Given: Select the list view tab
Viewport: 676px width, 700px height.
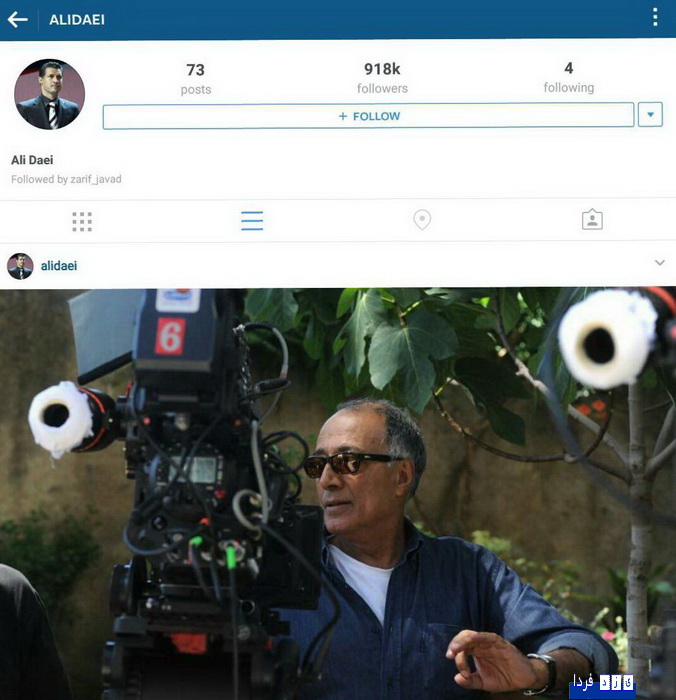Looking at the screenshot, I should coord(252,221).
